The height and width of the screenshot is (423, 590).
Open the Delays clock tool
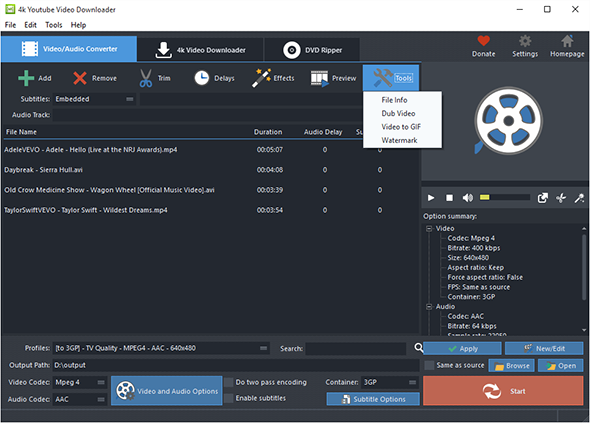214,78
